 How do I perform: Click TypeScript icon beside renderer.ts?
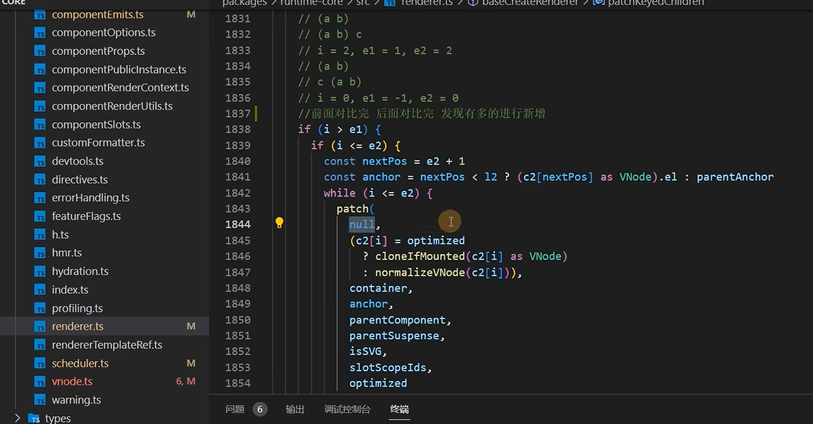click(40, 327)
